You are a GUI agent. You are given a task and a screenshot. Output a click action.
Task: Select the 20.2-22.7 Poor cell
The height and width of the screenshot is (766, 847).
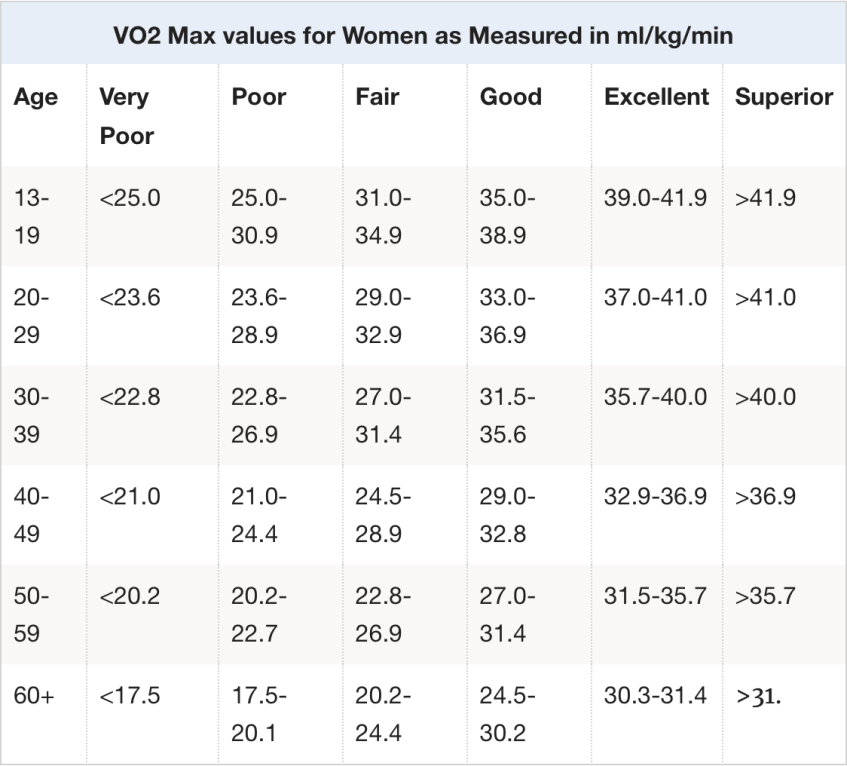[258, 614]
